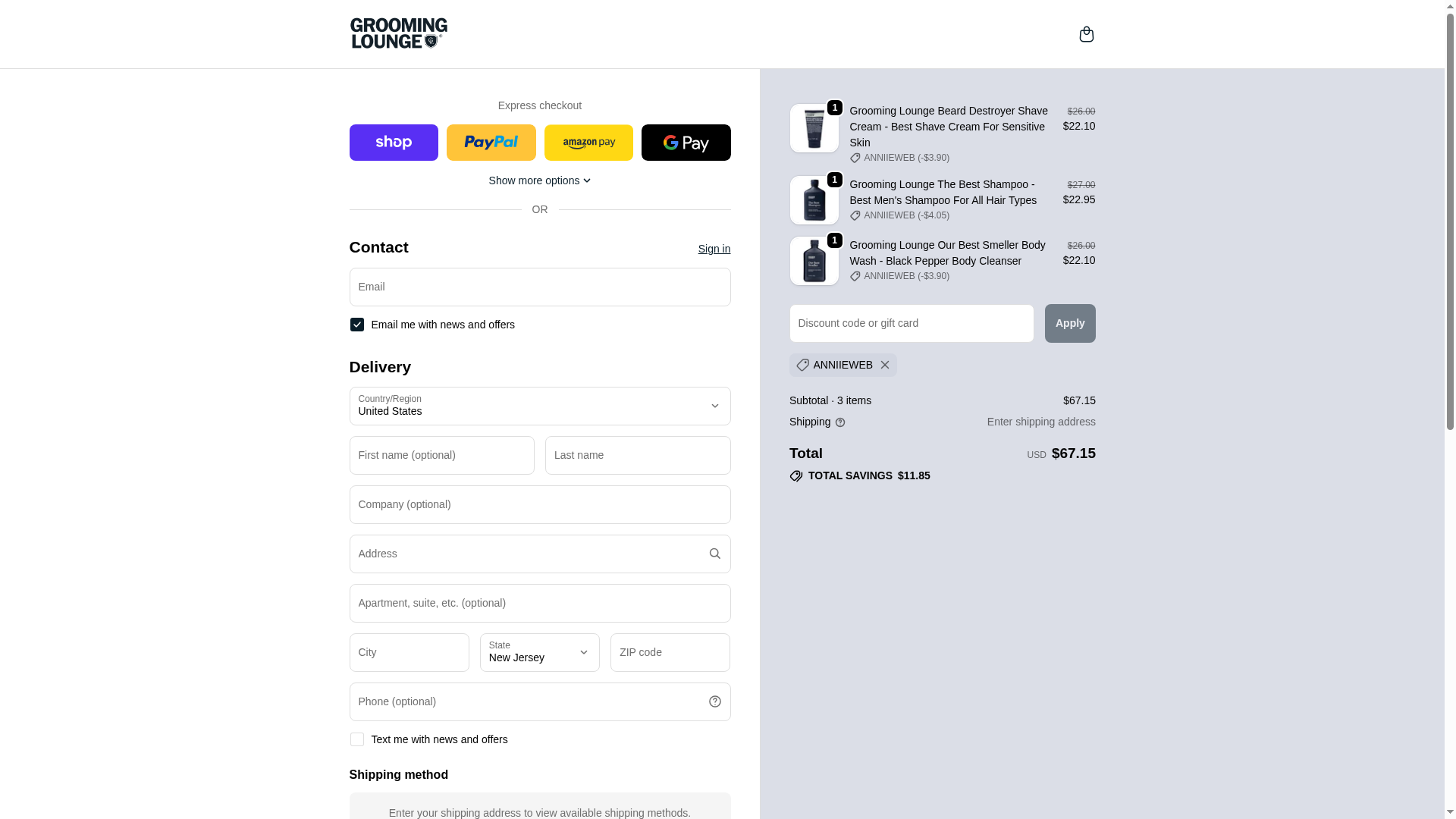Click the Beard Destroyer Shave Cream thumbnail
This screenshot has height=819, width=1456.
point(814,128)
